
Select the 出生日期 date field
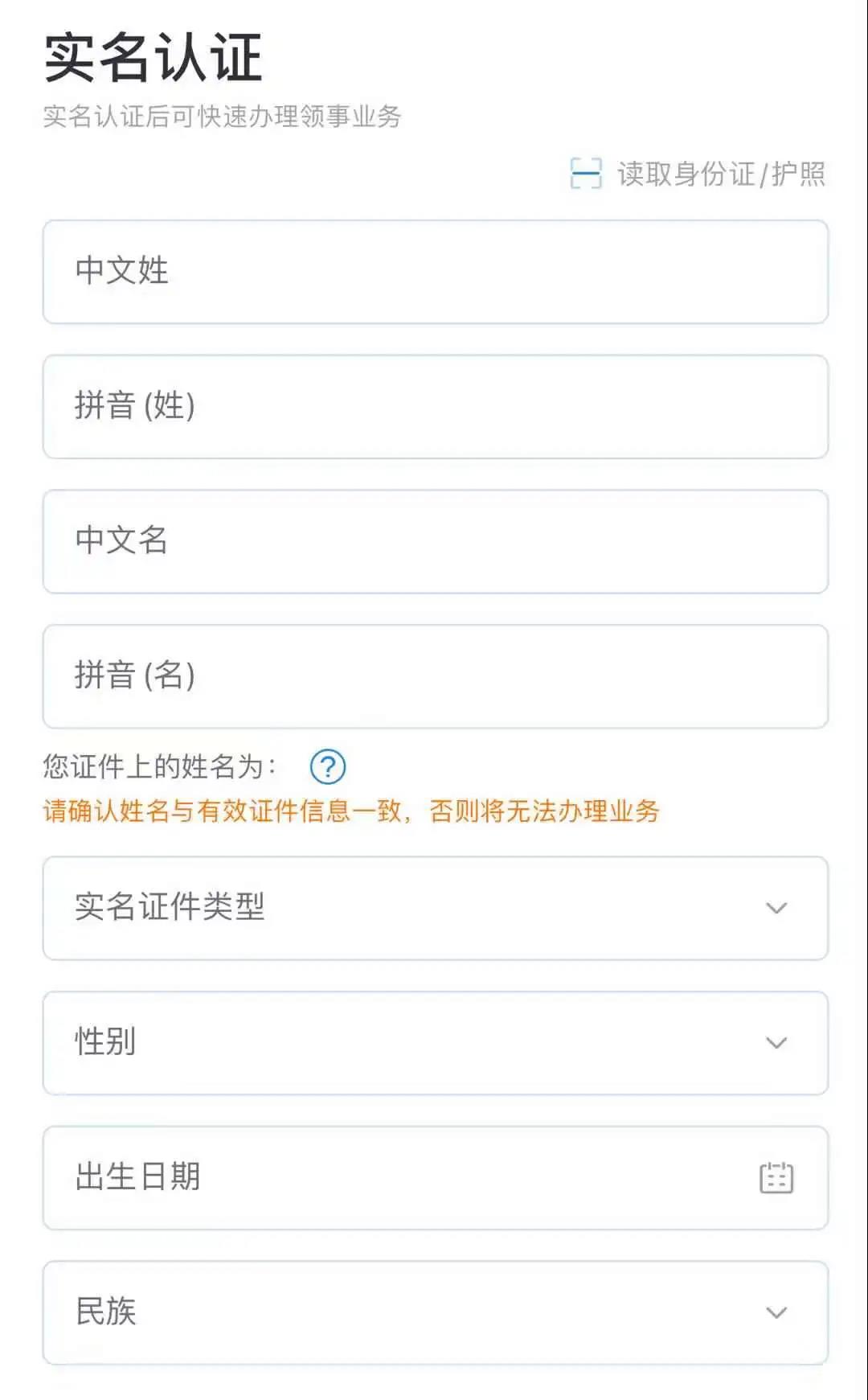coord(436,1178)
